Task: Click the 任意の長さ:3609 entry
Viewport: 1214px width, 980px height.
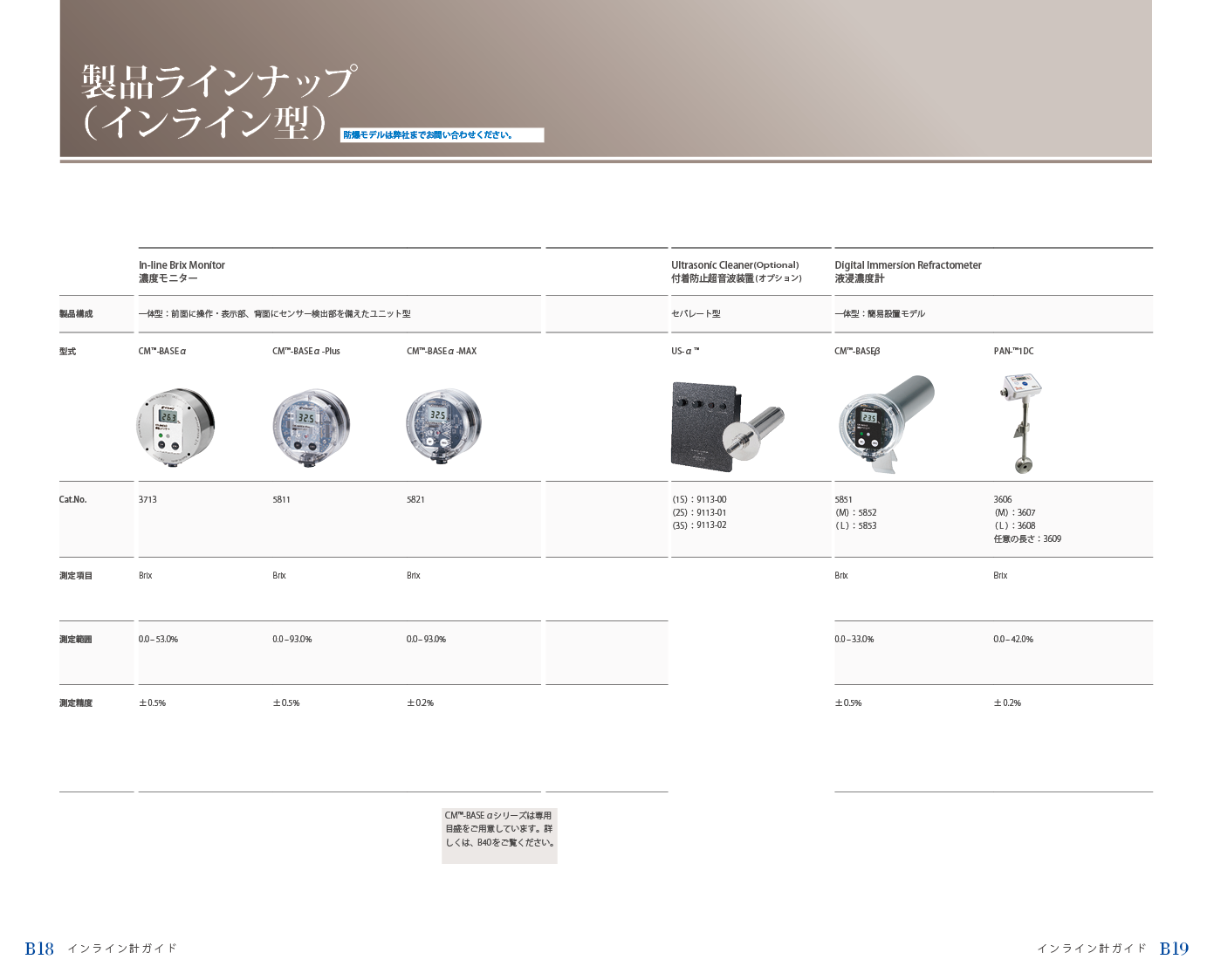Action: [x=1027, y=538]
